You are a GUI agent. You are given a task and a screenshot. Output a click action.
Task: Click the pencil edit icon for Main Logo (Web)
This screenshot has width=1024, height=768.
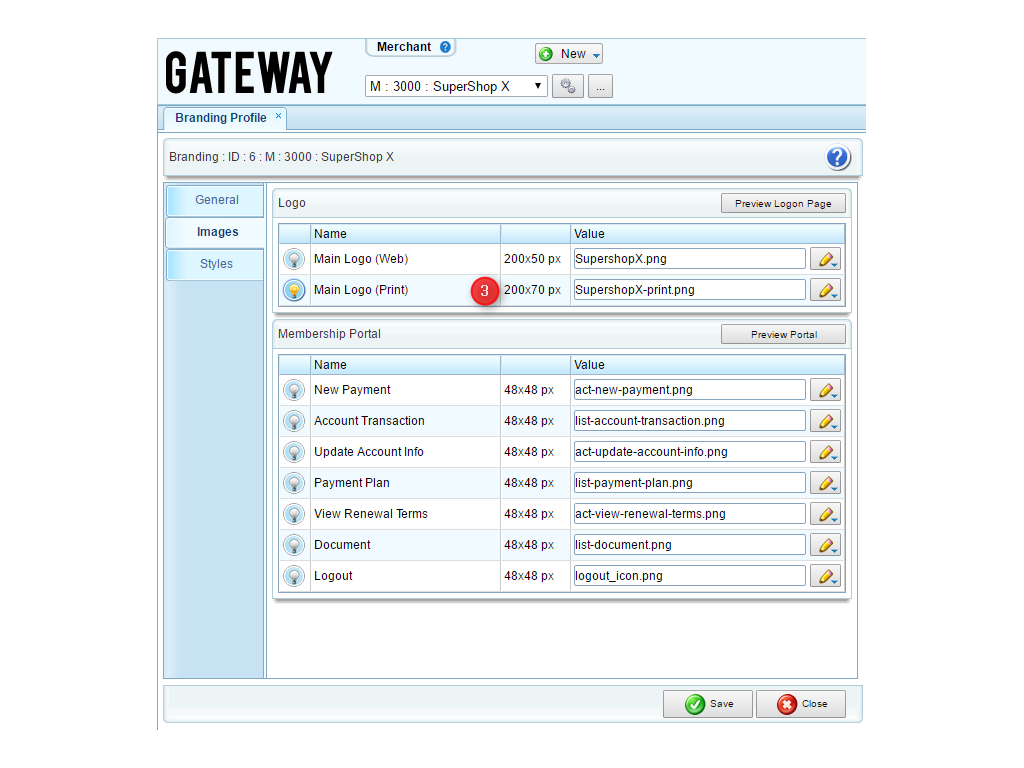(x=825, y=259)
